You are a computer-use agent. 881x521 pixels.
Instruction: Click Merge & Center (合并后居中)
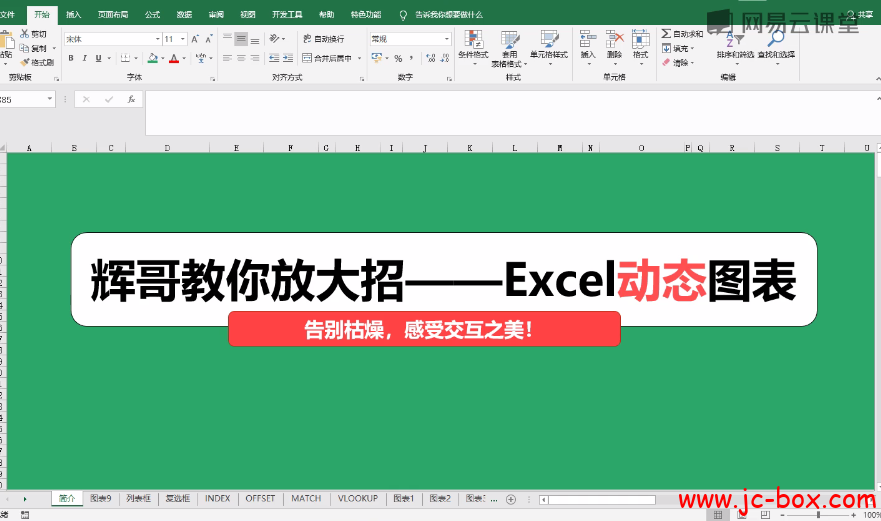pos(327,58)
